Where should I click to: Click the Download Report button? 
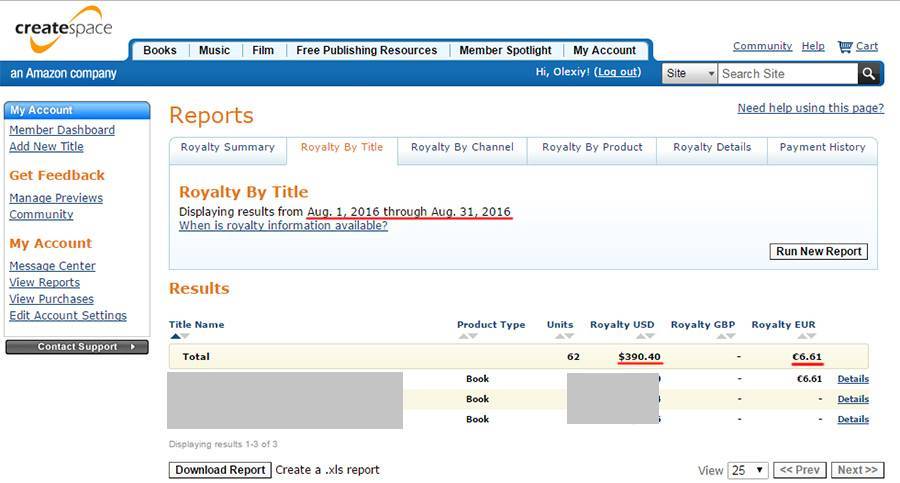220,470
